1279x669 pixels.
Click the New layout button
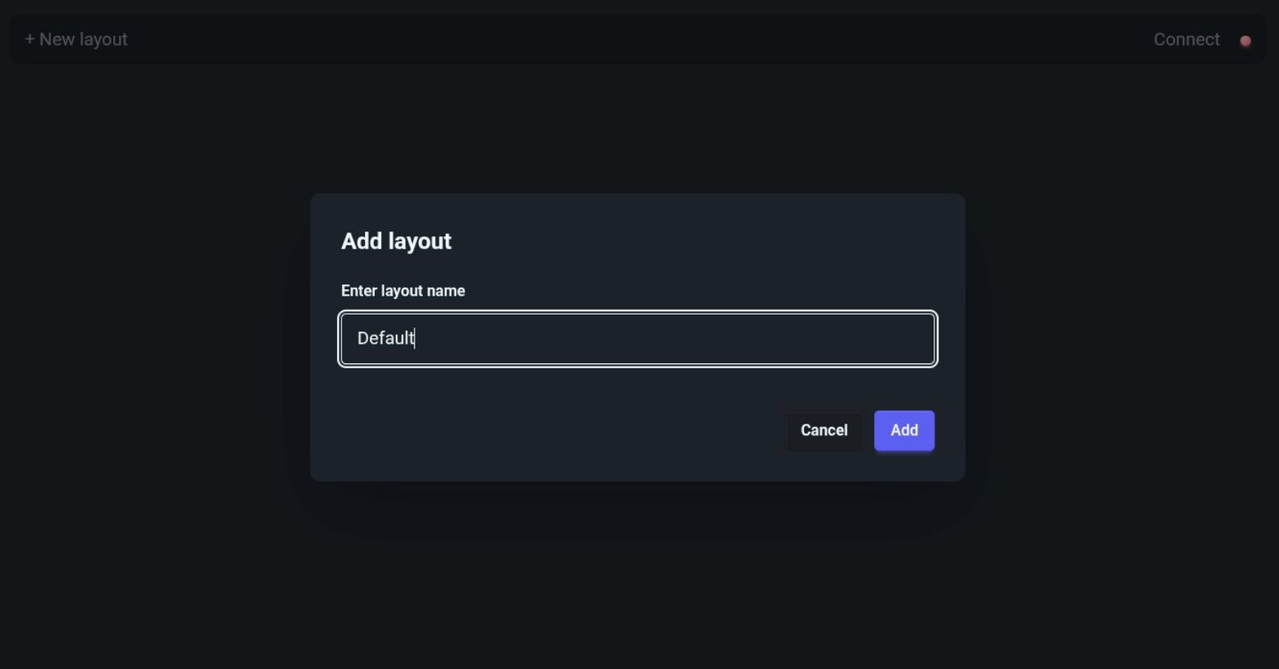[76, 40]
